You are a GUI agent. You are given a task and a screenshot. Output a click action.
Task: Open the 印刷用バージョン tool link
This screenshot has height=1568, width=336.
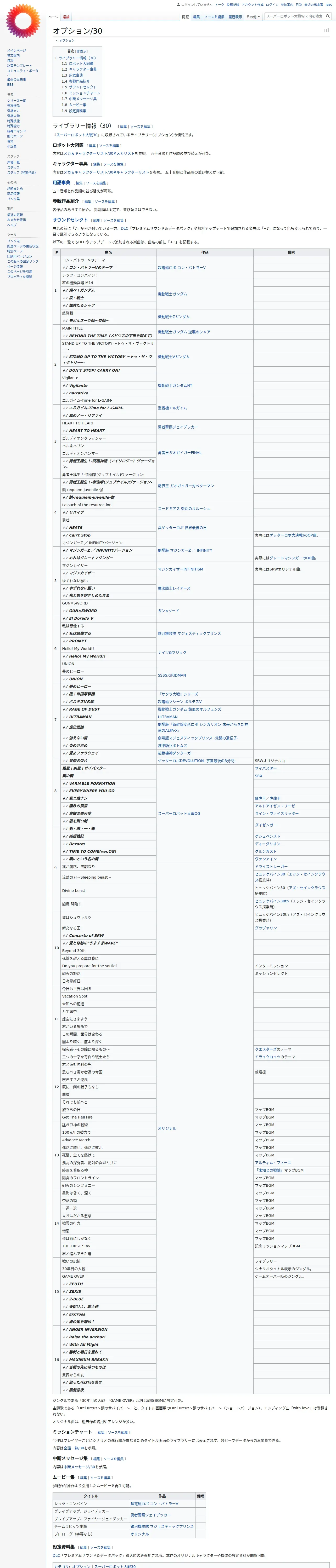point(20,256)
